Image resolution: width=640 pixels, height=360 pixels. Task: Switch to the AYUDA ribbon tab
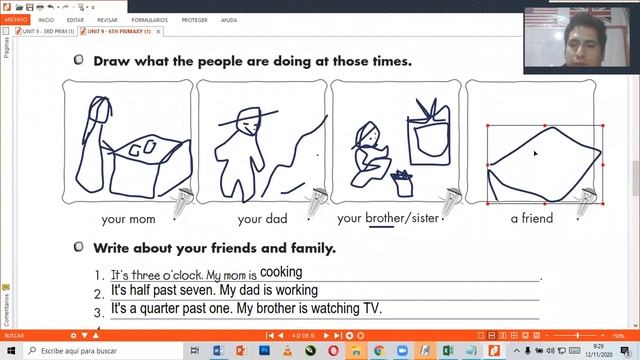coord(229,20)
